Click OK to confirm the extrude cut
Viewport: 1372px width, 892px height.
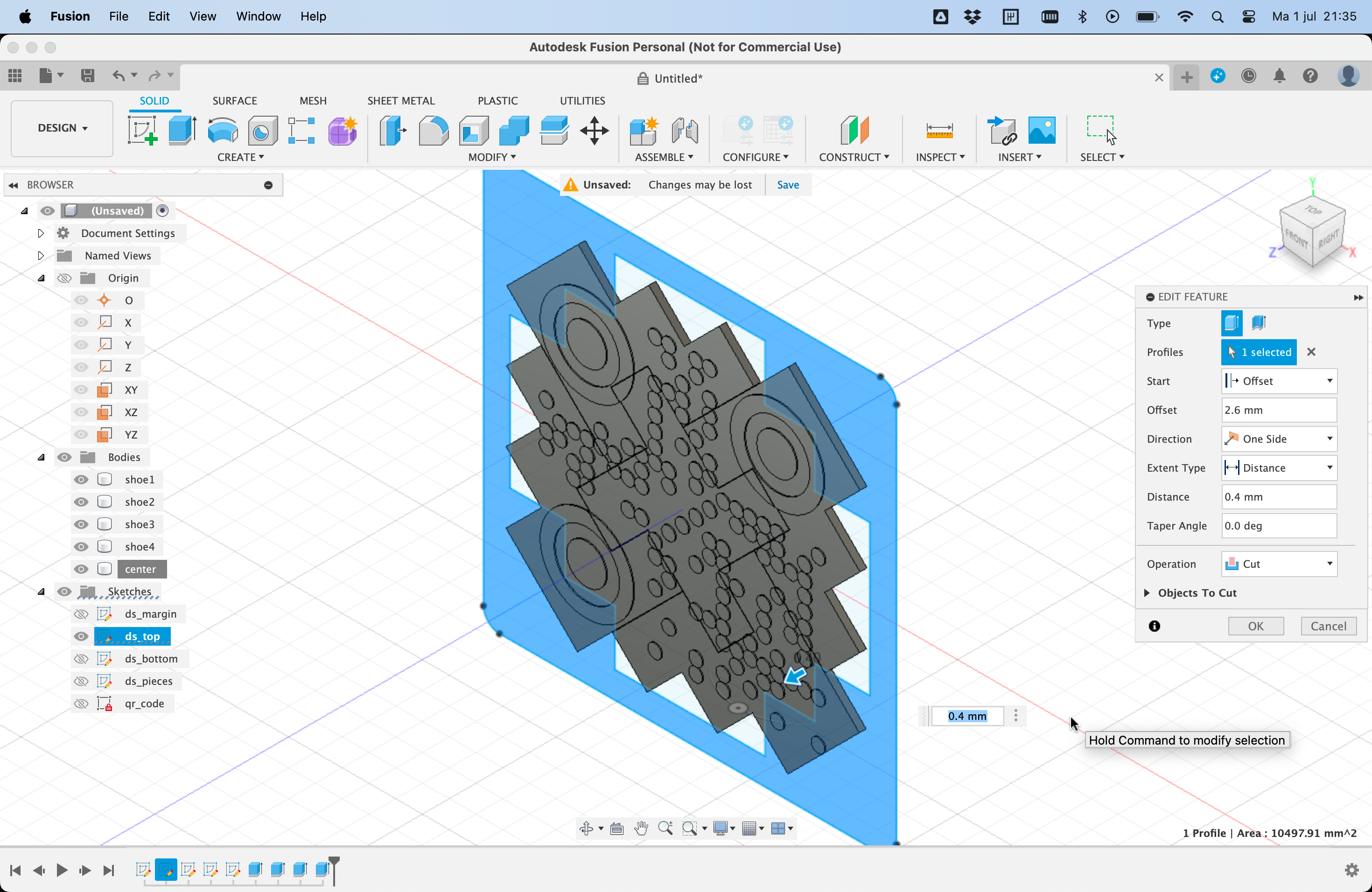click(x=1255, y=625)
